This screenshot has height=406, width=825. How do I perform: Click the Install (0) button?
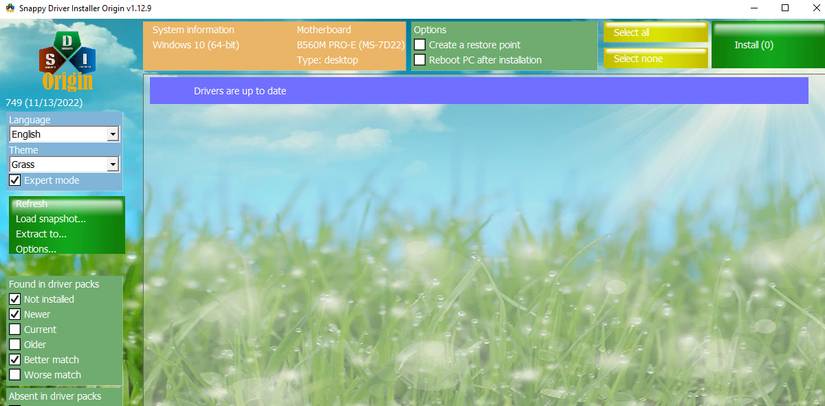click(x=768, y=45)
